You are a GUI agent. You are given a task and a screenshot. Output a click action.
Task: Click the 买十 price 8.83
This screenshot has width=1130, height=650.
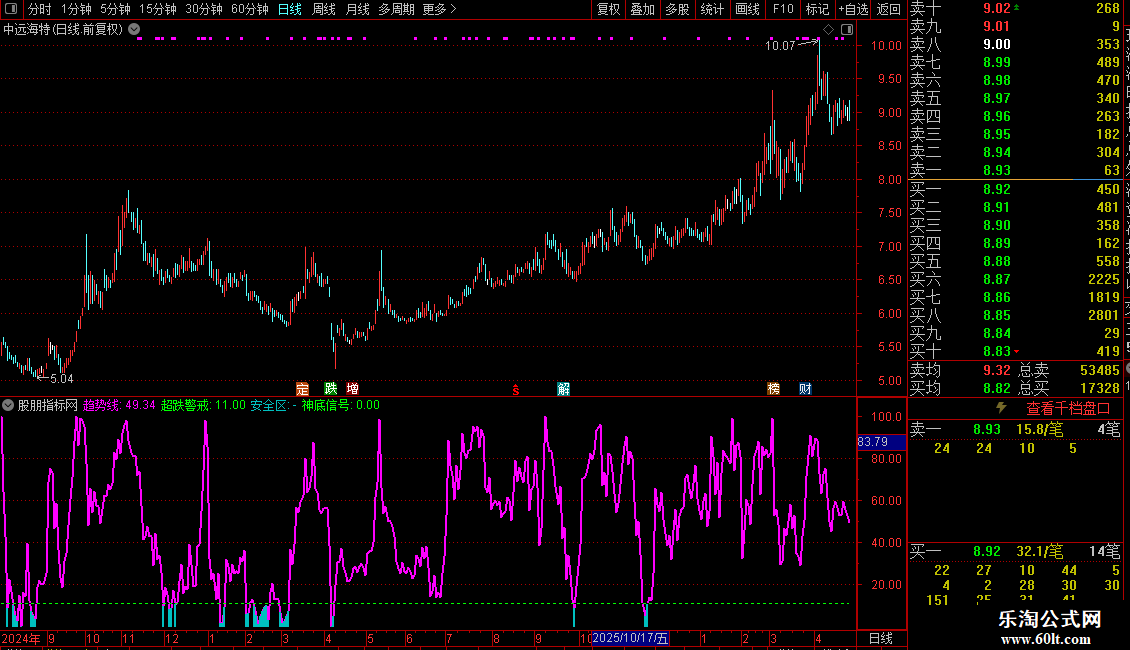click(997, 351)
